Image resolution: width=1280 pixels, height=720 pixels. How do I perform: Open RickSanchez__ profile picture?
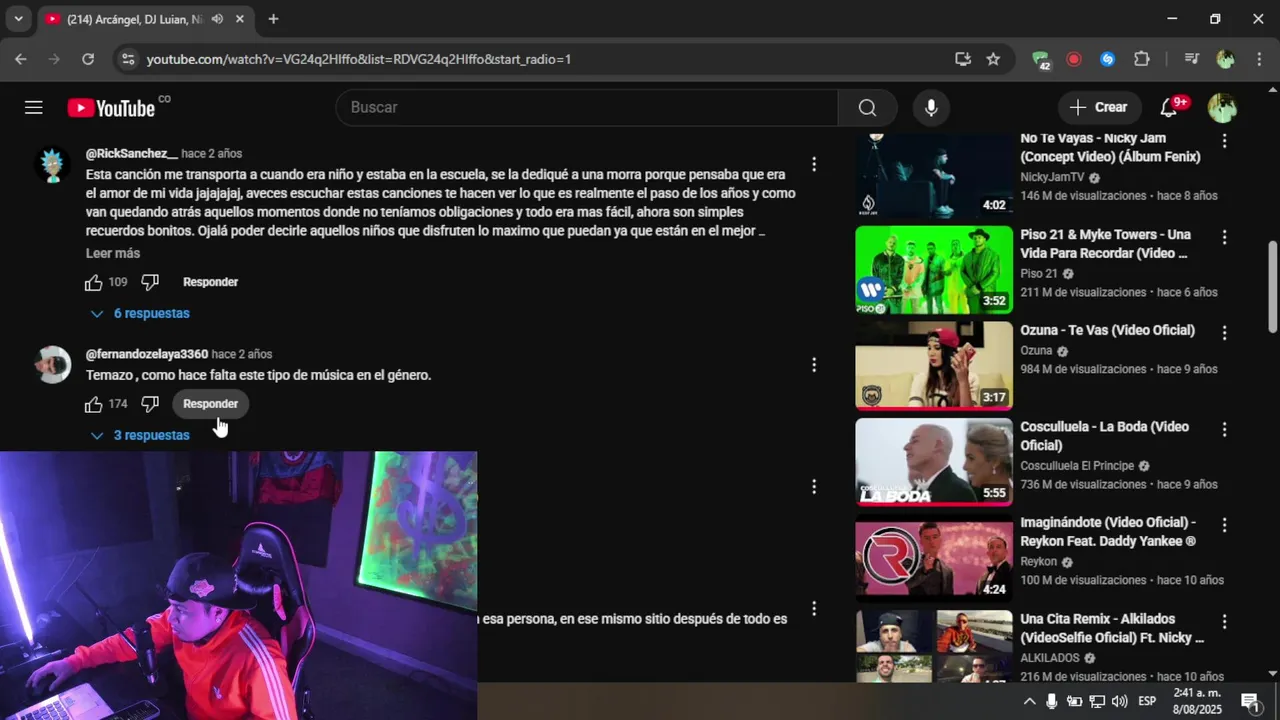[x=52, y=164]
